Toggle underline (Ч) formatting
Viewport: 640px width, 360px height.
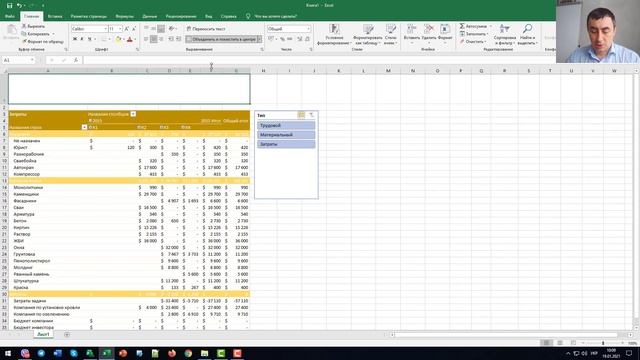point(89,39)
